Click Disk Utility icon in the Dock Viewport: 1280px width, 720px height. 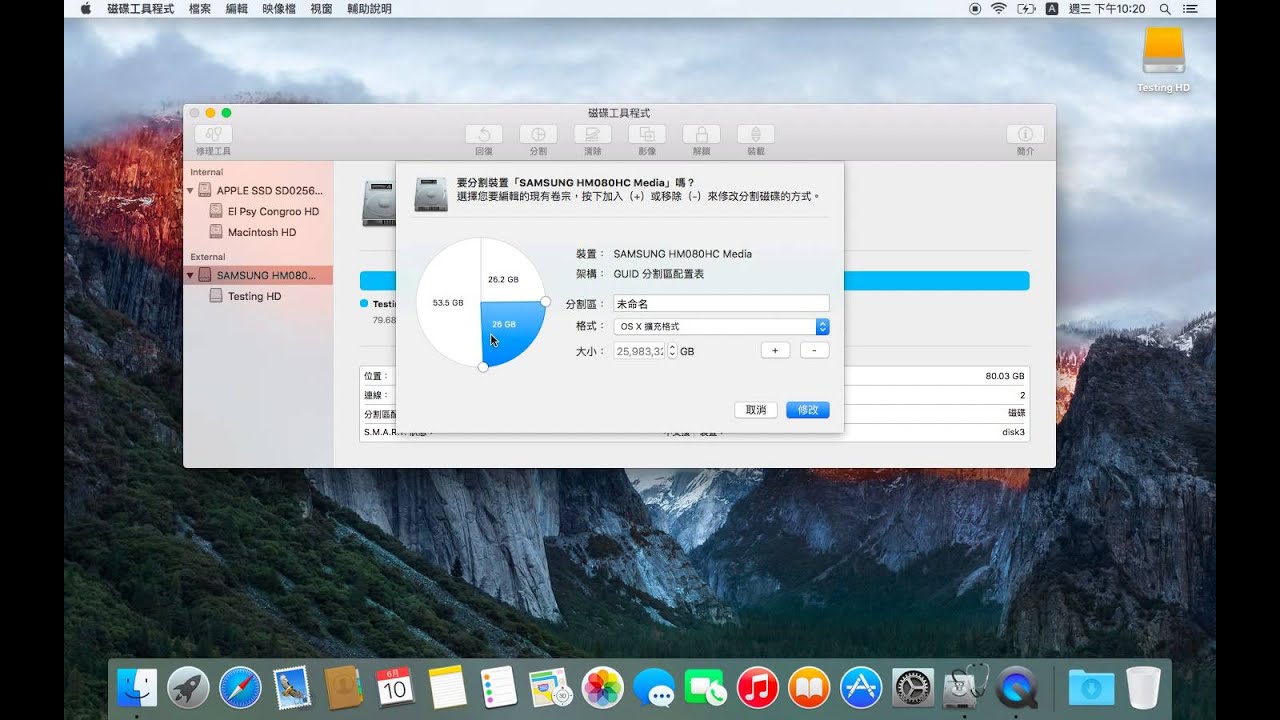tap(965, 687)
